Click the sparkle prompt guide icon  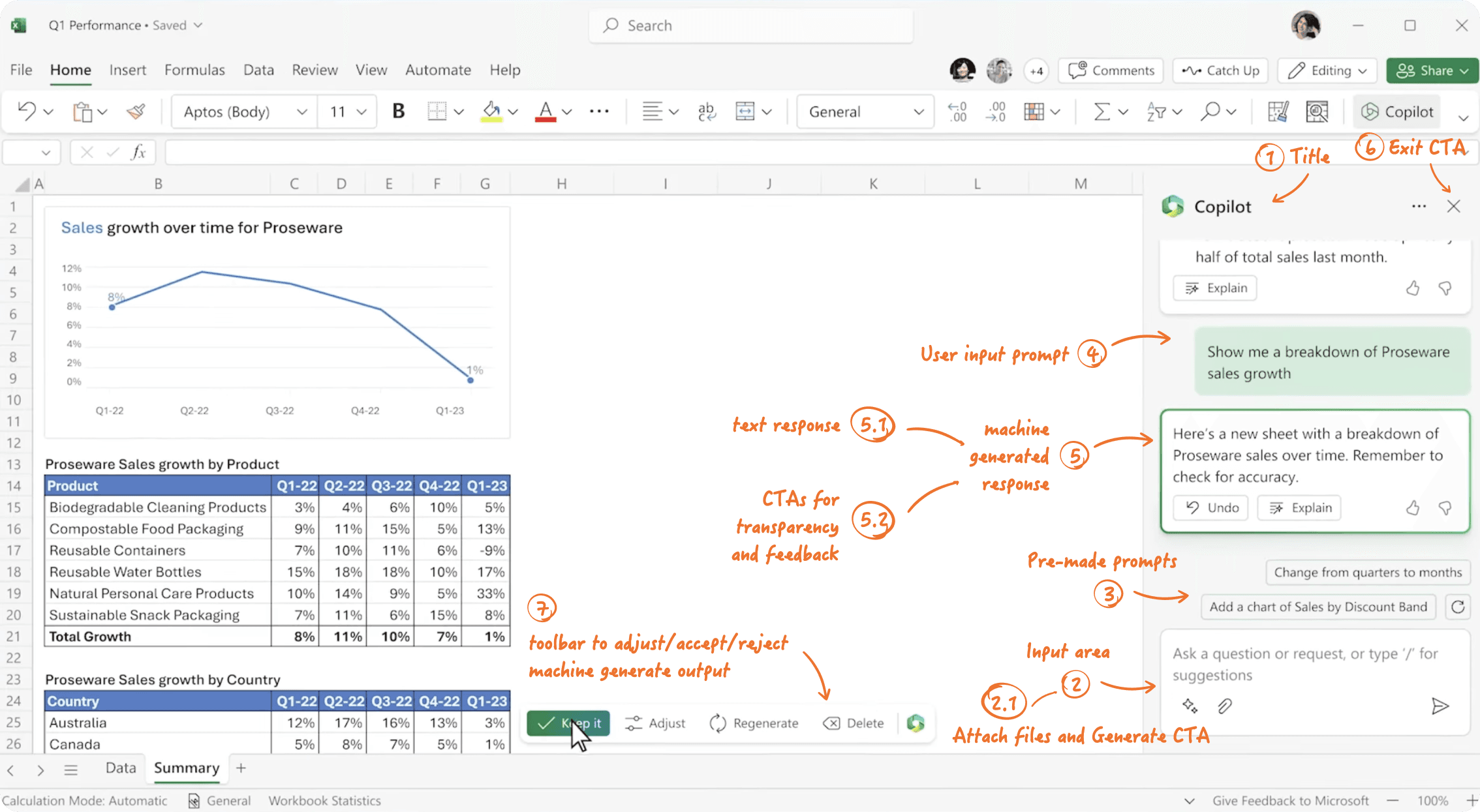tap(1190, 706)
